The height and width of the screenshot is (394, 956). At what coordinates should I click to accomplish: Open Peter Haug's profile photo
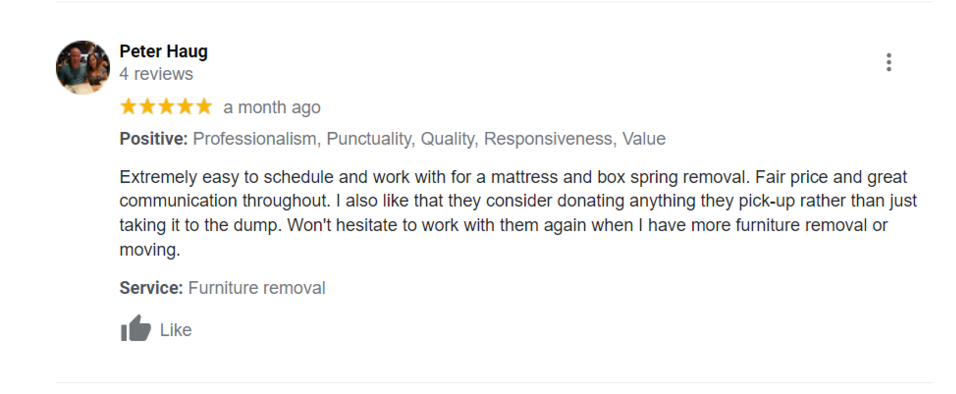pyautogui.click(x=83, y=67)
